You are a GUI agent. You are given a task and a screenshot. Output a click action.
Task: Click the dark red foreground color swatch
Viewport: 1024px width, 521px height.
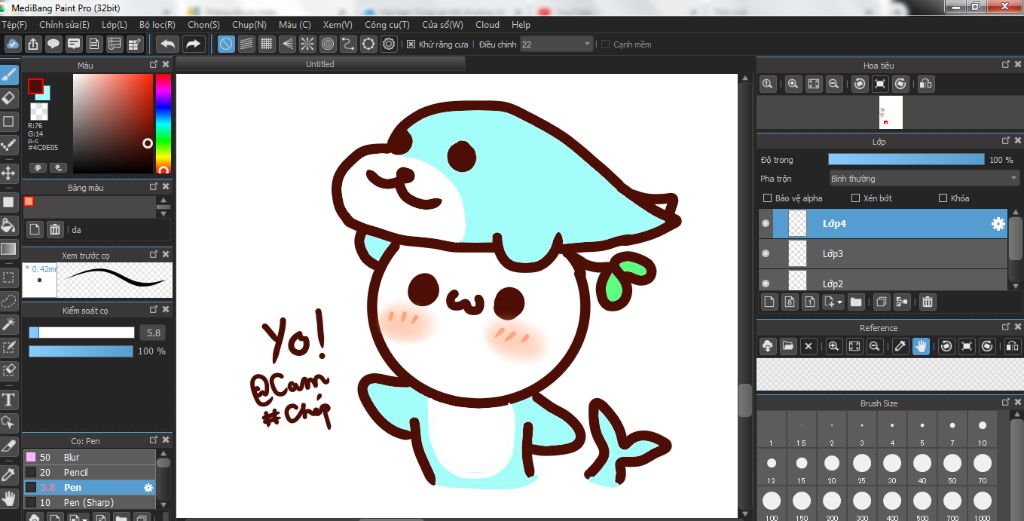click(35, 86)
